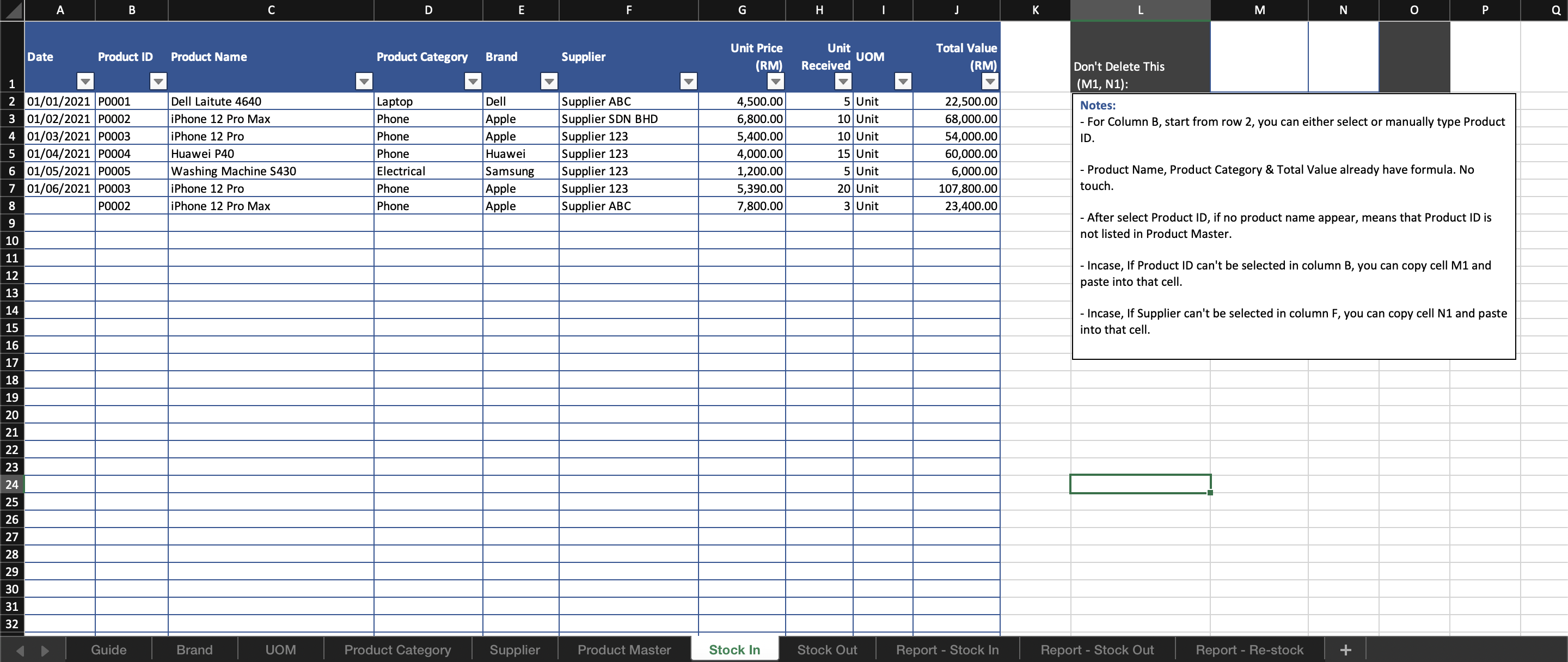
Task: Open the Unit Price filter dropdown
Action: point(775,81)
